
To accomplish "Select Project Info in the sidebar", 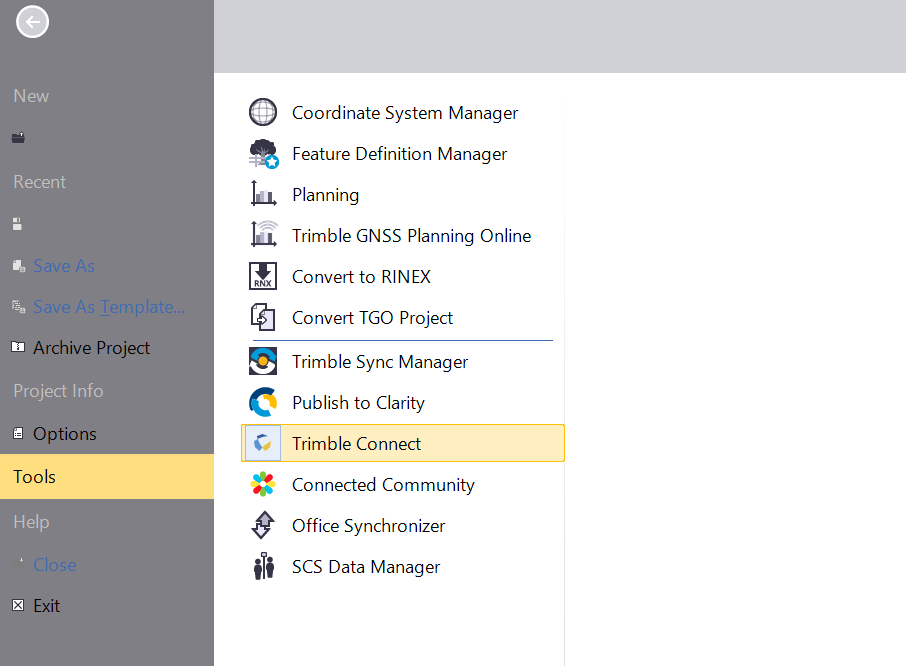I will click(58, 391).
